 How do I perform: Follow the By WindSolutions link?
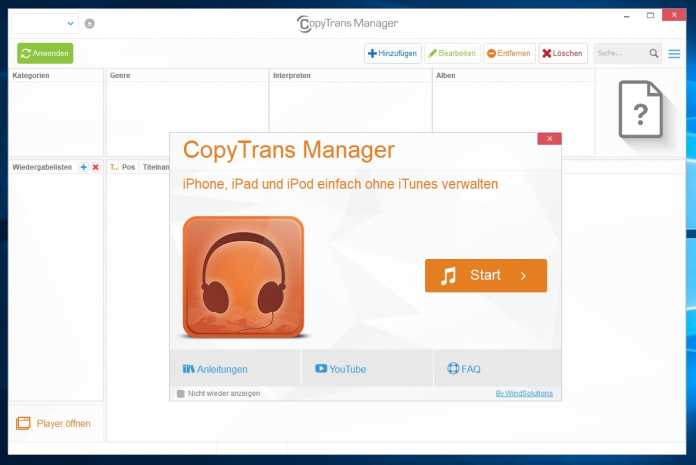(x=523, y=394)
